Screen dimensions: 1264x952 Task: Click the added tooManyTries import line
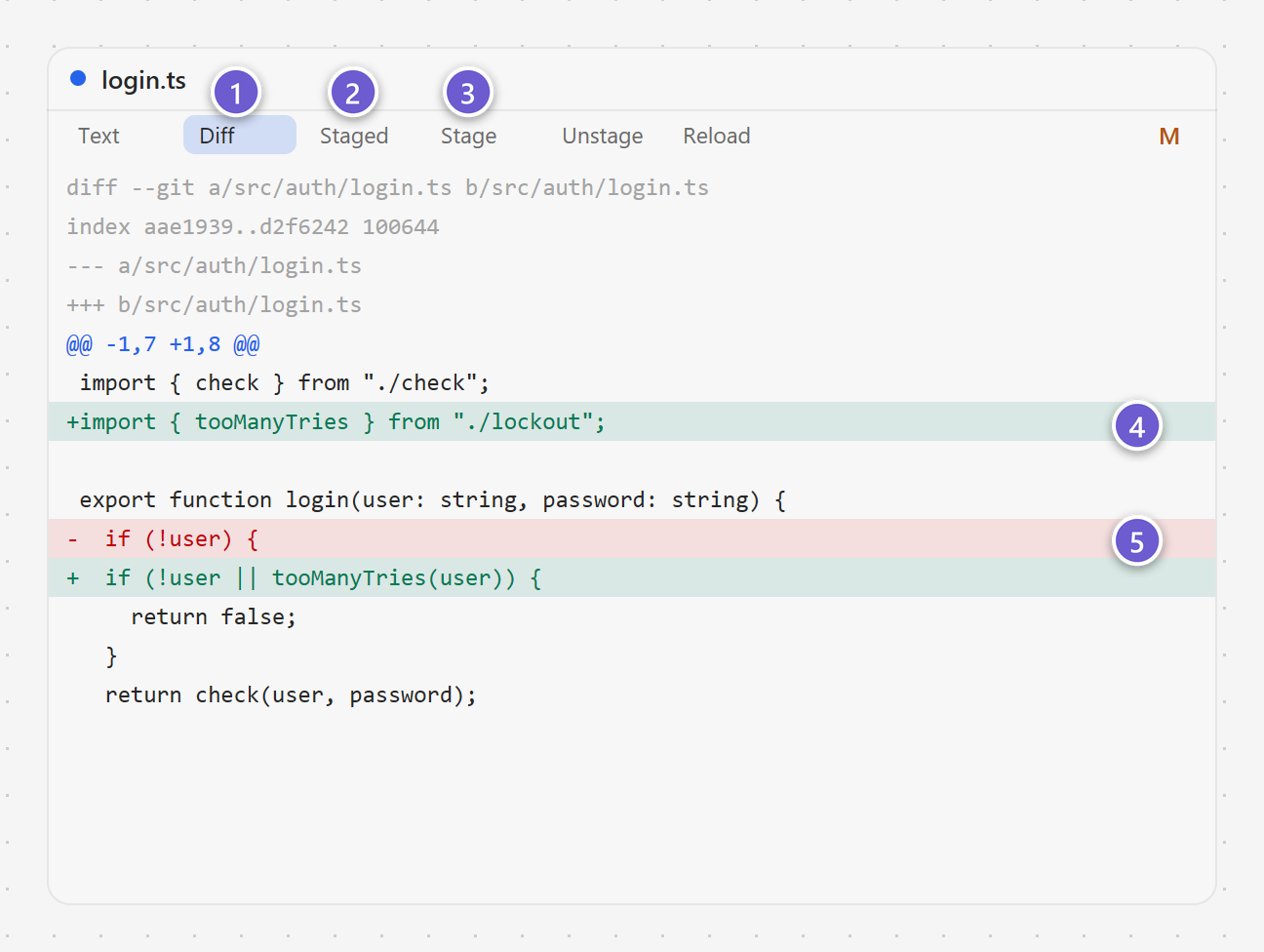coord(632,421)
